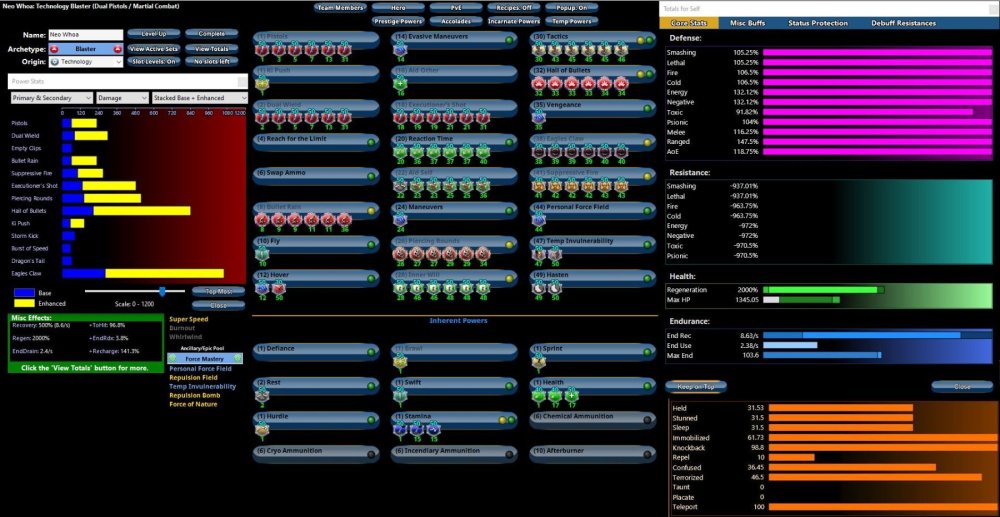Click the enhancement slot under Vengeance
Viewport: 1000px width, 517px height.
click(538, 118)
